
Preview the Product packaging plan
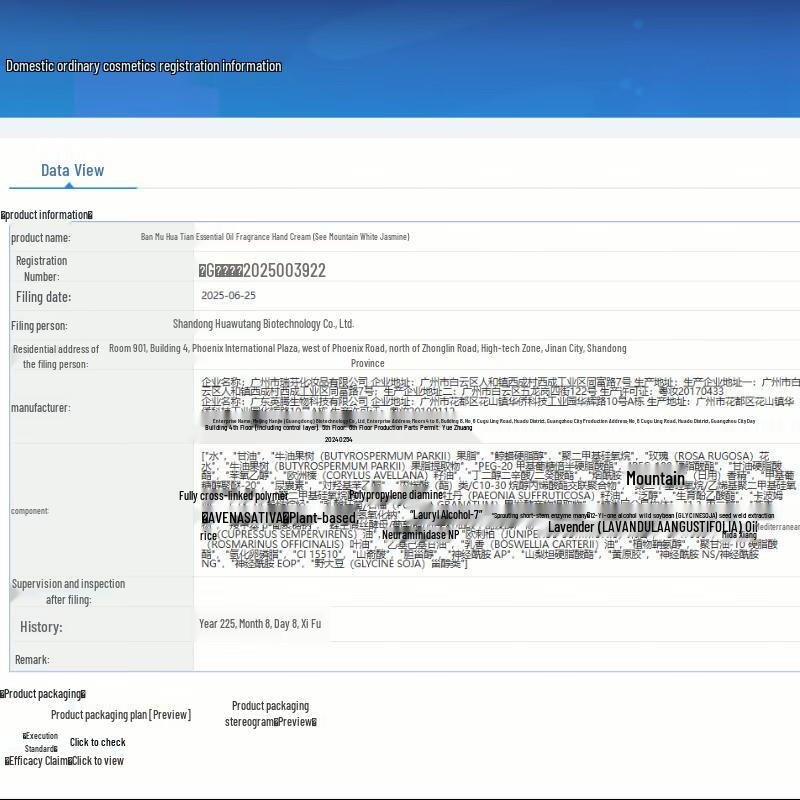[x=121, y=715]
